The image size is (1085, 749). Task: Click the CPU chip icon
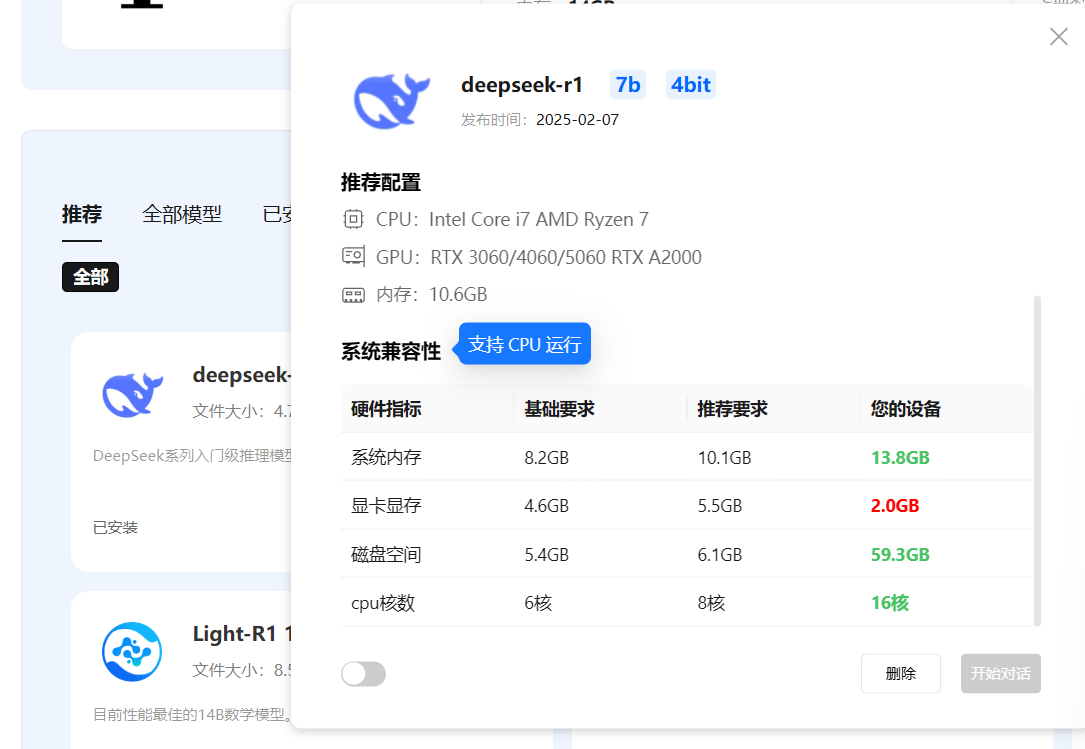[353, 219]
